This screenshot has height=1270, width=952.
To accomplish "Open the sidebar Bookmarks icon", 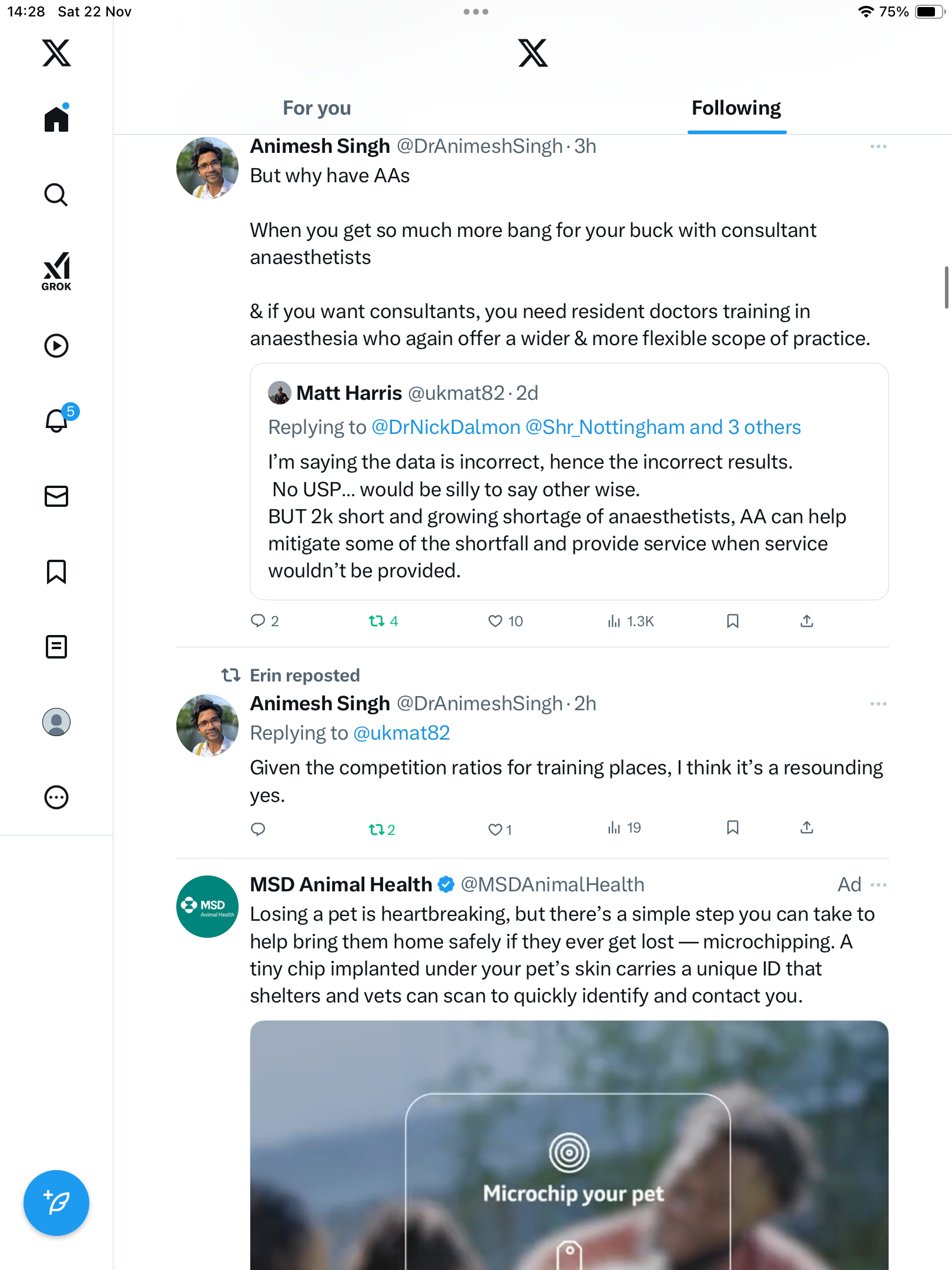I will (x=56, y=571).
